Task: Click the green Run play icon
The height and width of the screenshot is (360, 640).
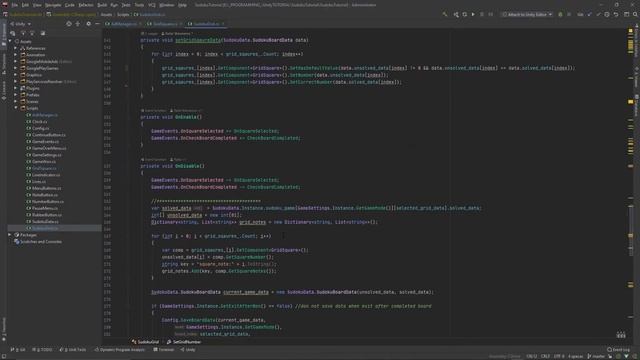Action: pyautogui.click(x=473, y=14)
